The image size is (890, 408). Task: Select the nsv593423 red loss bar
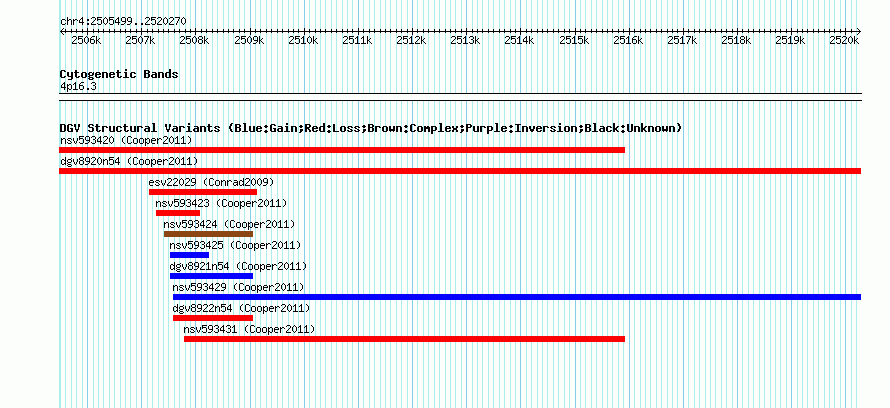(178, 213)
